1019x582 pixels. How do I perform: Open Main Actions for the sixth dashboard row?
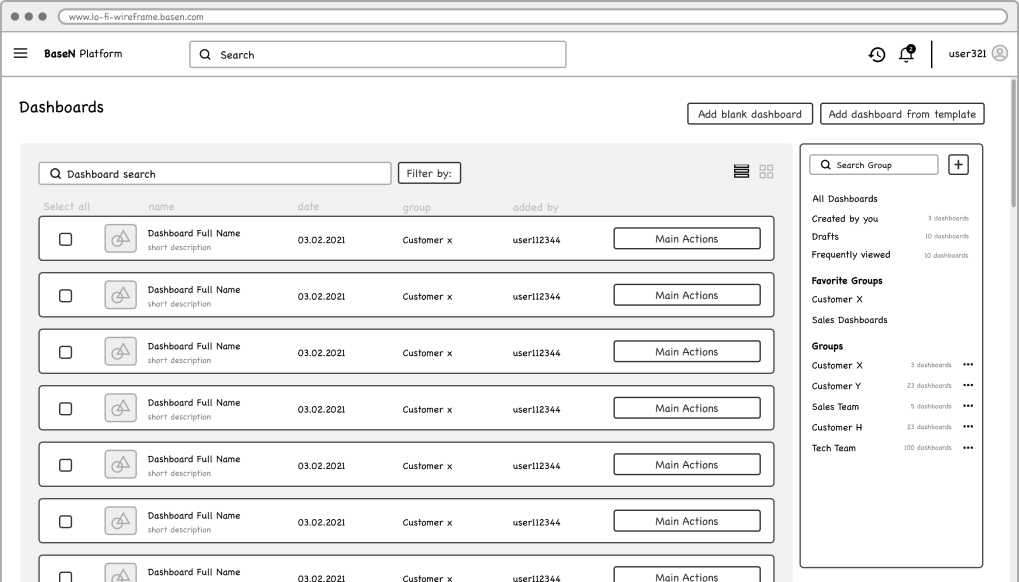tap(687, 521)
